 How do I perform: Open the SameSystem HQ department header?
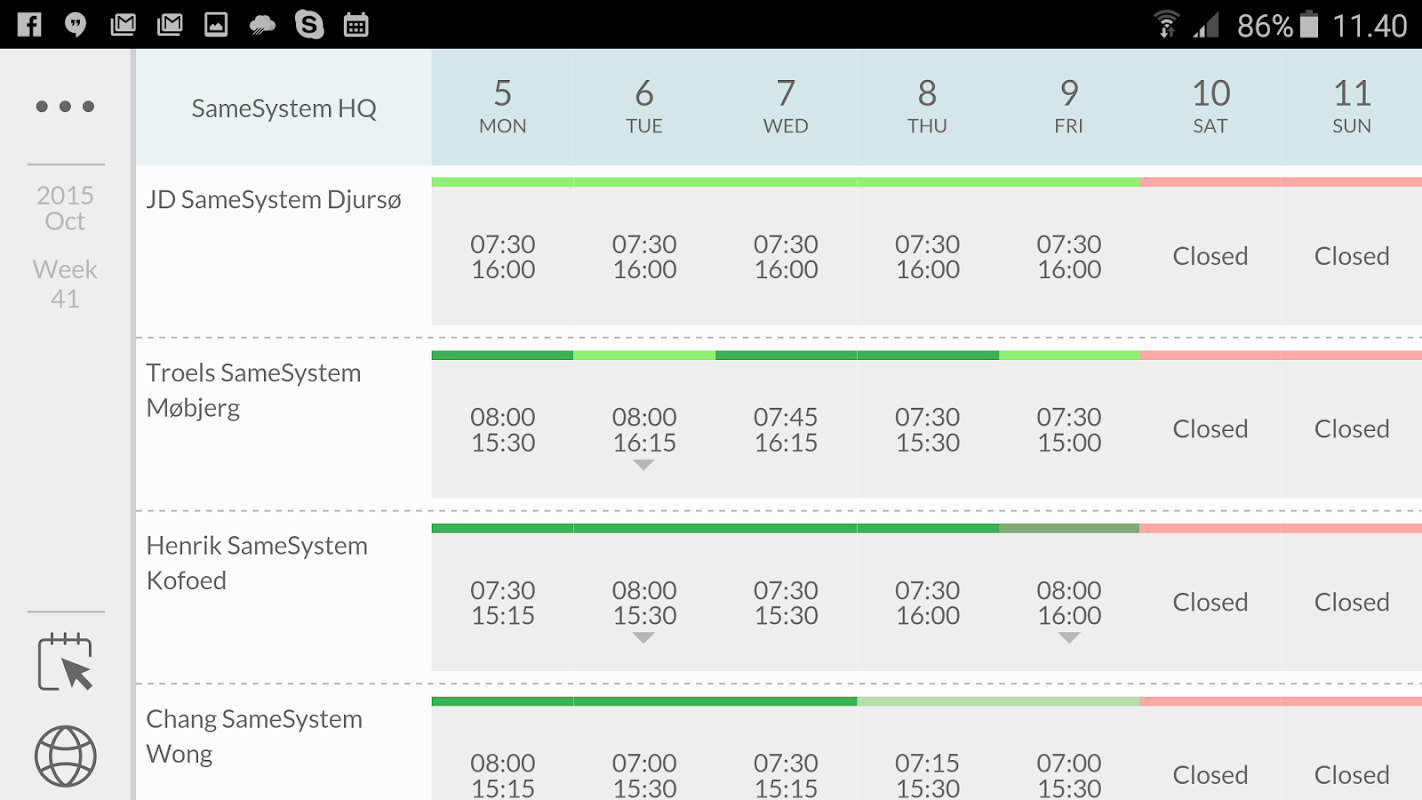284,108
